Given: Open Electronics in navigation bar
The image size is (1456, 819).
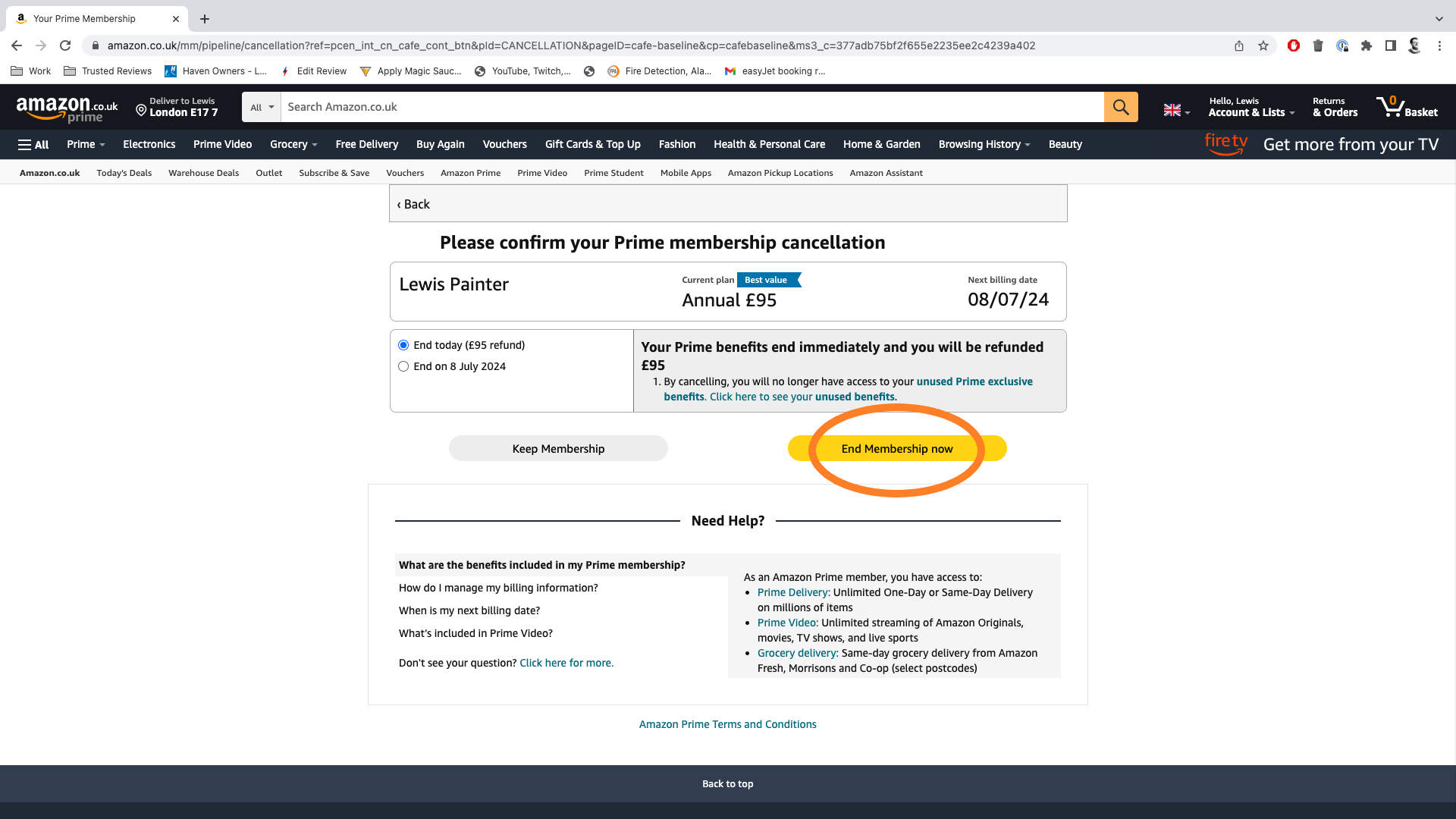Looking at the screenshot, I should (149, 145).
